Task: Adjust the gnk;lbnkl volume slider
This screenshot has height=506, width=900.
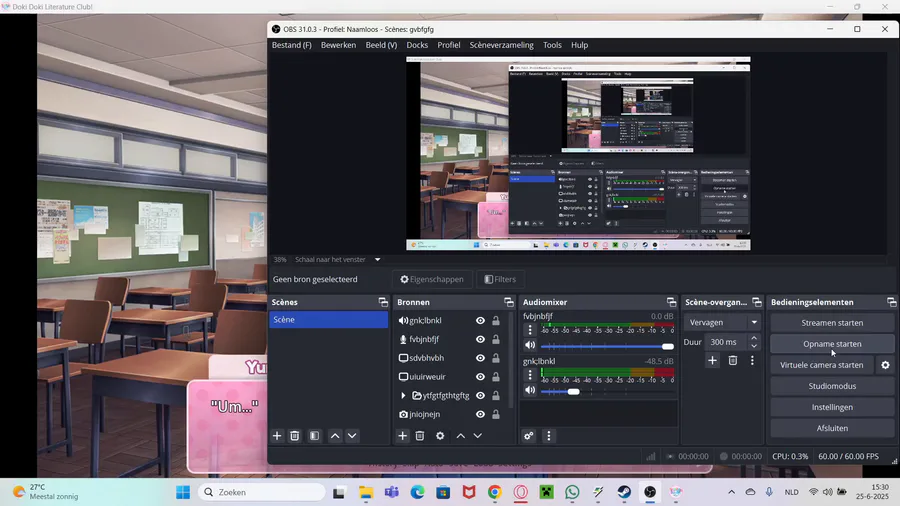Action: tap(607, 392)
